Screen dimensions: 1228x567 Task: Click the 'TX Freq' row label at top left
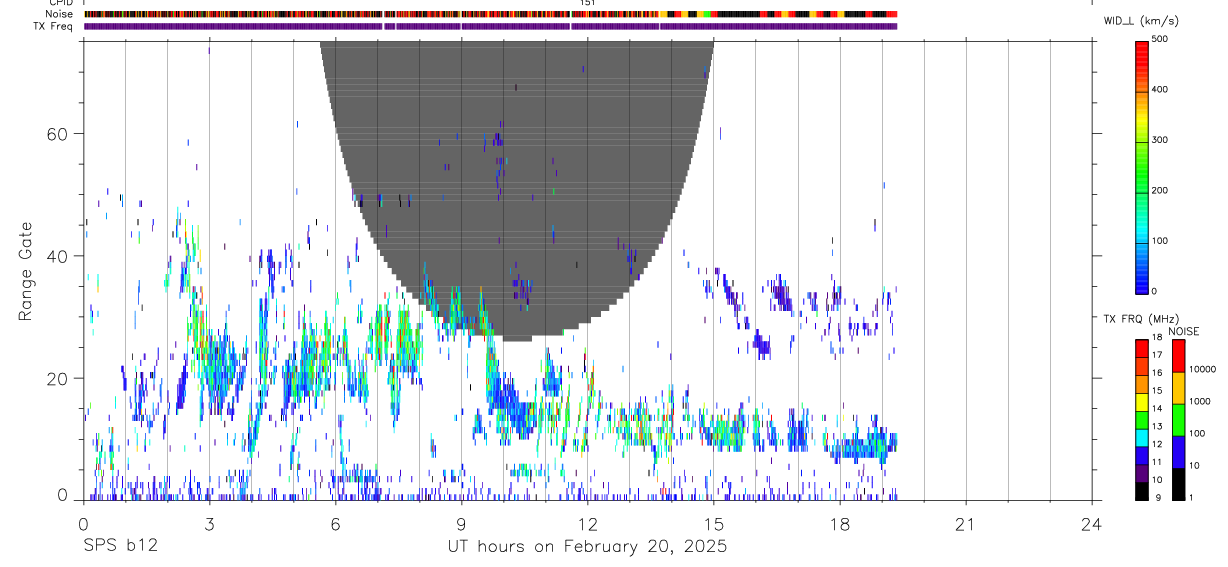(55, 26)
